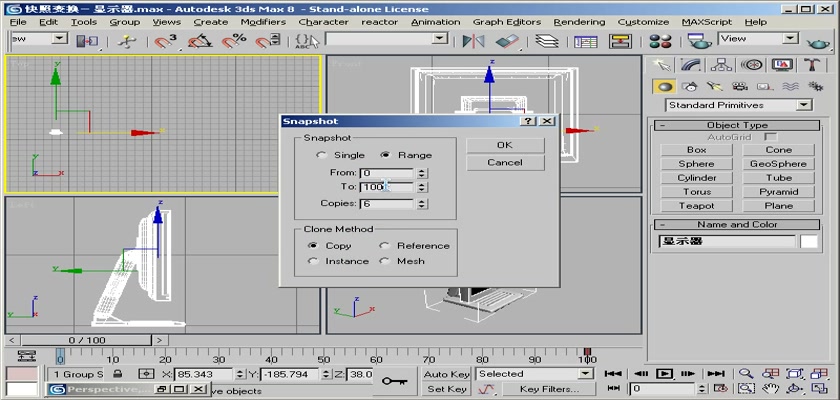The image size is (840, 400).
Task: Open the Selected key filter dropdown
Action: pos(586,374)
